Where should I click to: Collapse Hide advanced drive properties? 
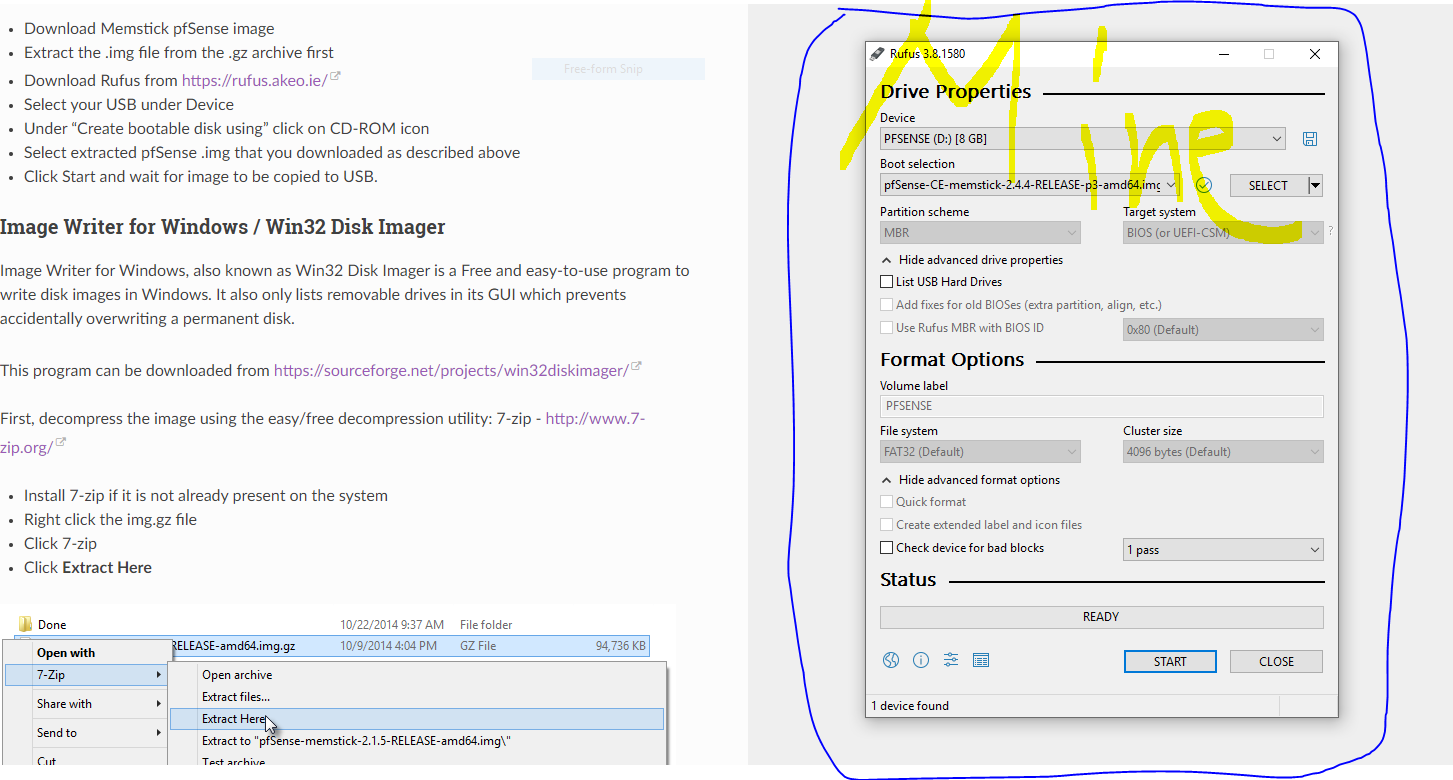point(972,260)
